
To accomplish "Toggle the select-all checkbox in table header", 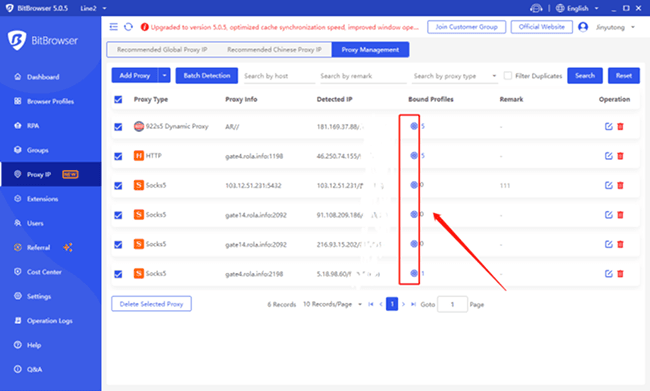I will pyautogui.click(x=118, y=100).
